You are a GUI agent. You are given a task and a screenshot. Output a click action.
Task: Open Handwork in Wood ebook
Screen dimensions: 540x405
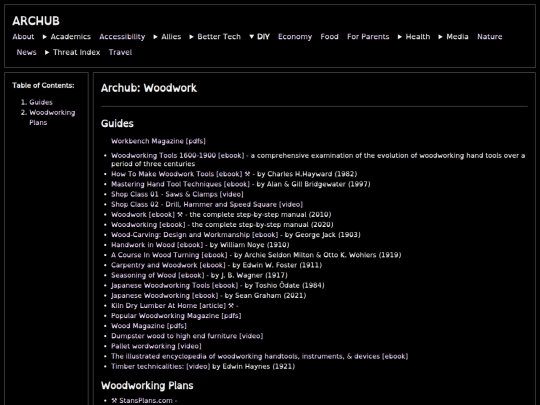tap(157, 245)
